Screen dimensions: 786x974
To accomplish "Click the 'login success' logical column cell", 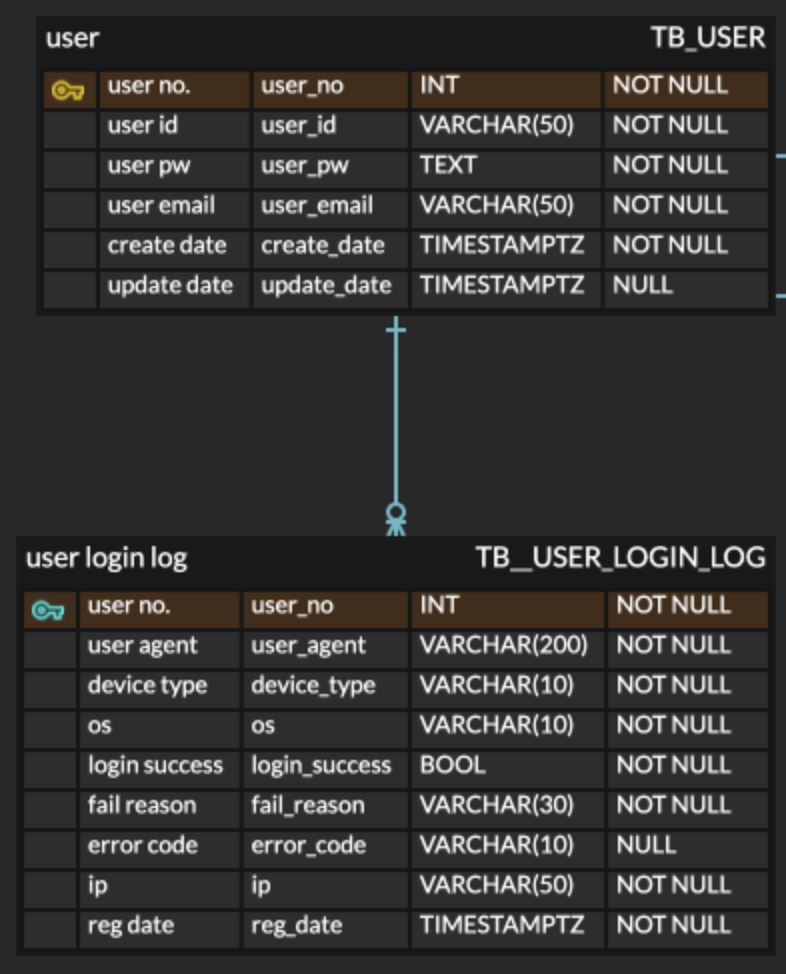I will click(160, 770).
